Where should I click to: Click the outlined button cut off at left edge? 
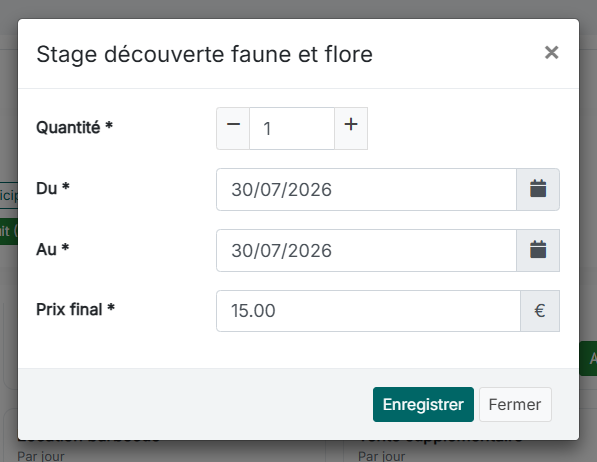(9, 195)
